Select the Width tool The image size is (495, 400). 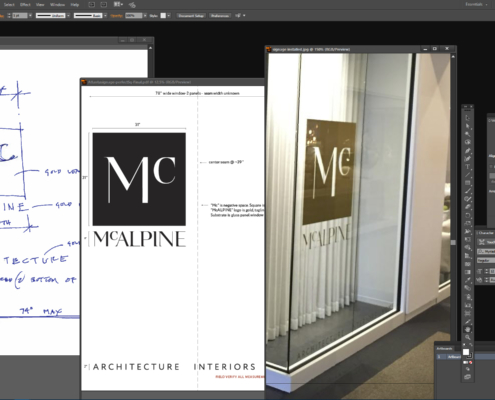tap(468, 231)
